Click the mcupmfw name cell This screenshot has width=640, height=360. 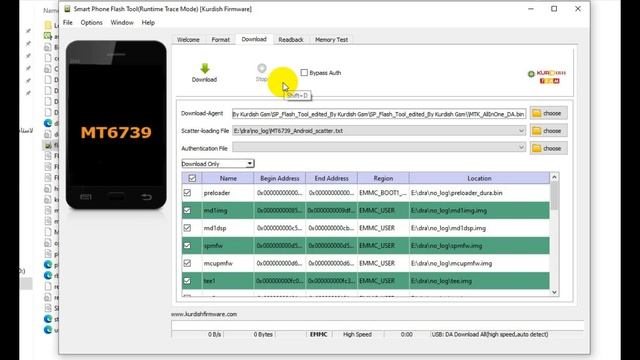[228, 263]
